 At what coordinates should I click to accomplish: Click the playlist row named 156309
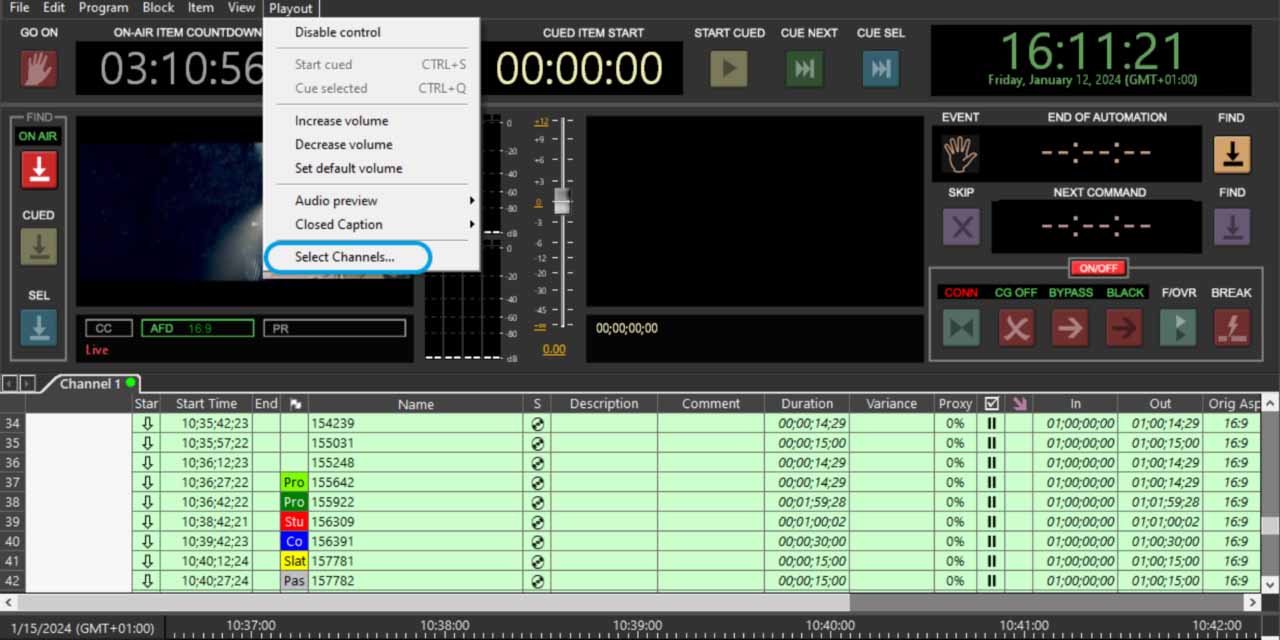(x=415, y=522)
